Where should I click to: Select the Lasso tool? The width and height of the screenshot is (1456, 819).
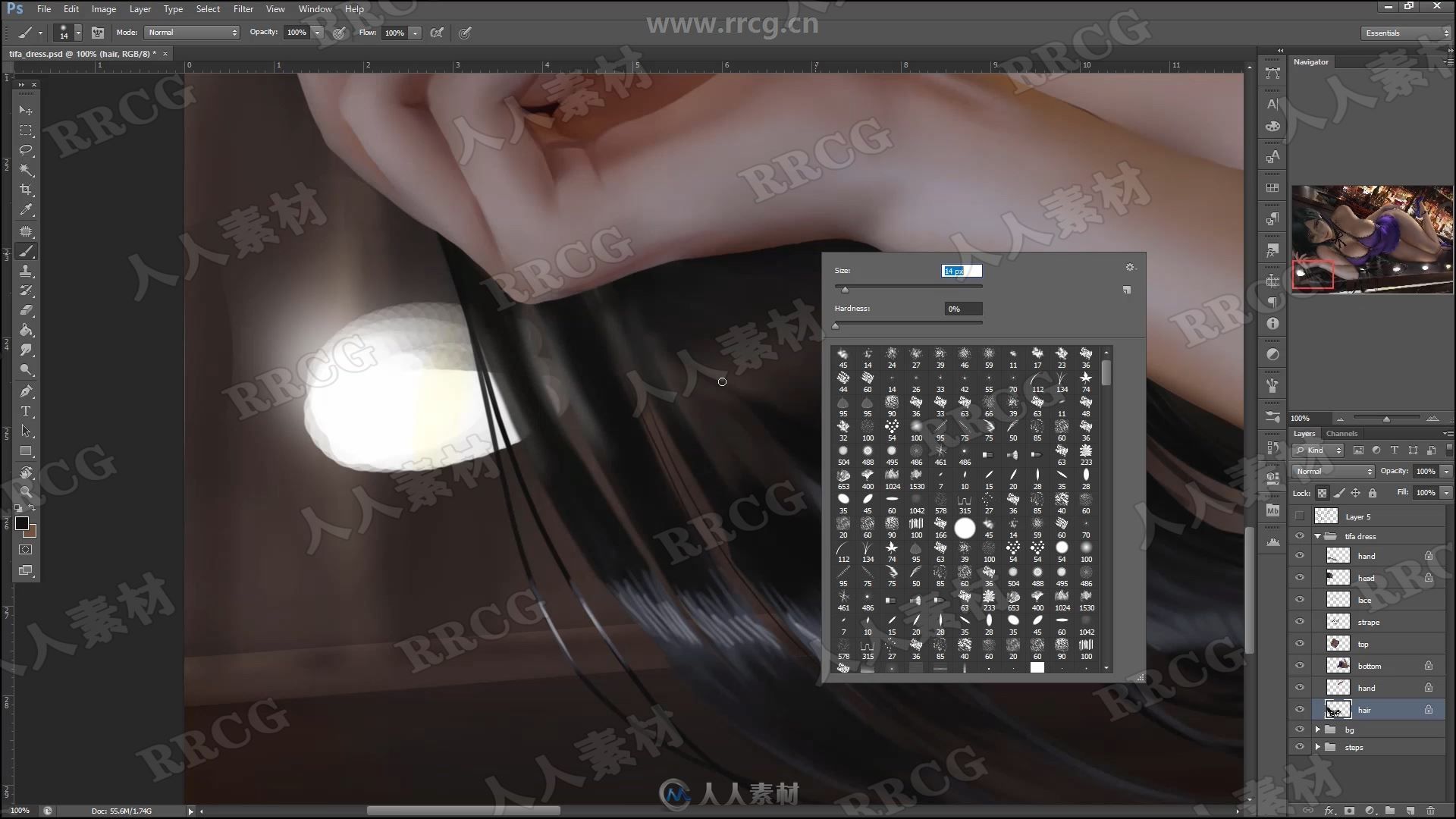point(26,150)
